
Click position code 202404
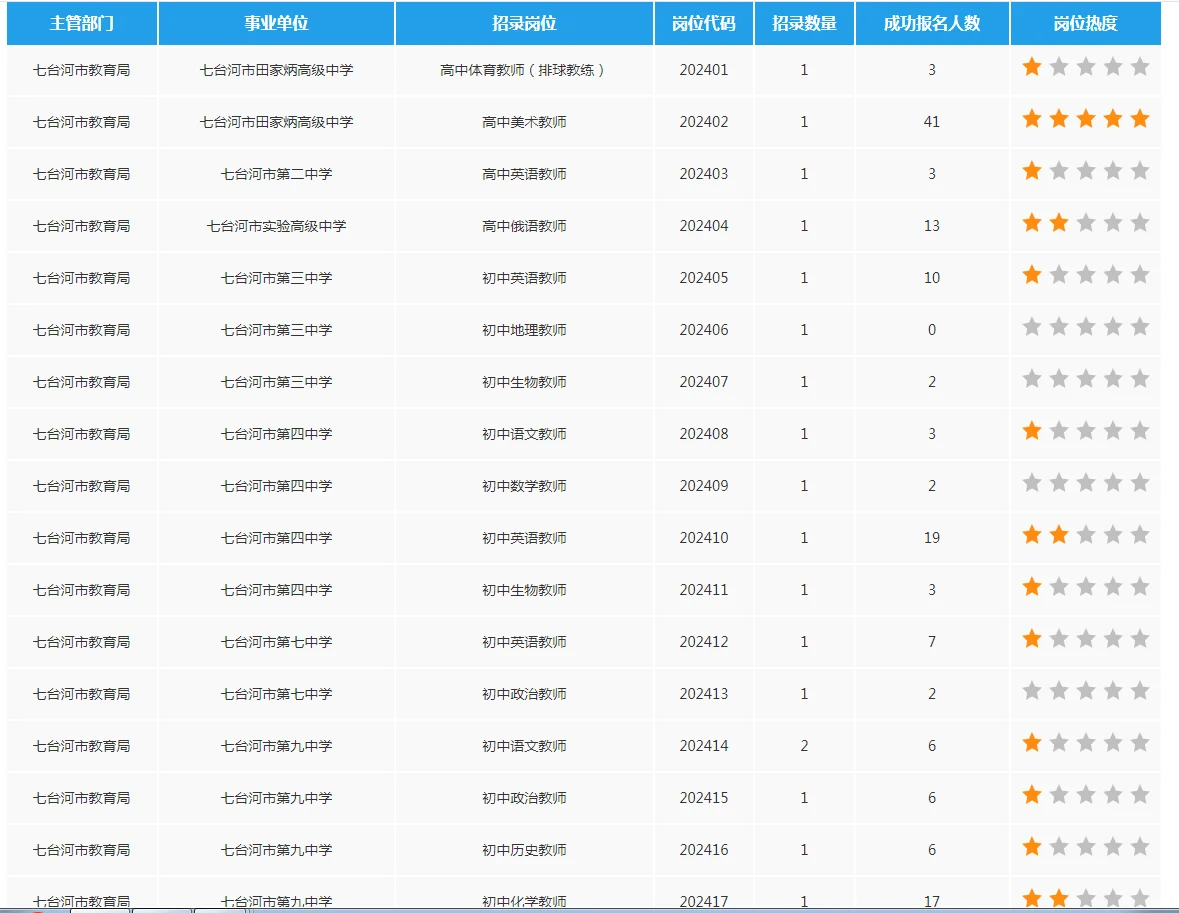pyautogui.click(x=704, y=226)
